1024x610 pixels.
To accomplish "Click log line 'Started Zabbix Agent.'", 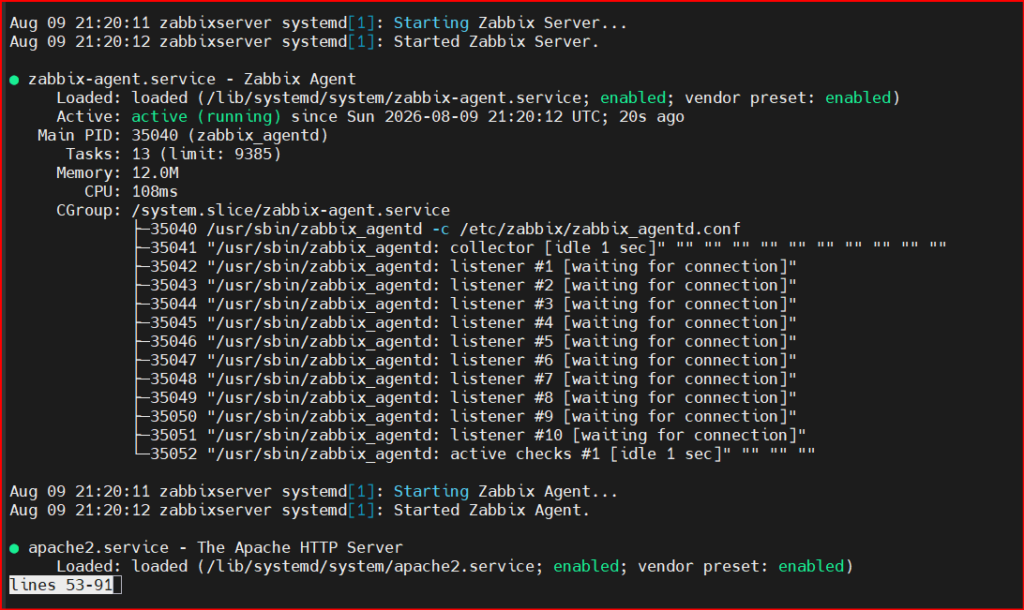I will click(300, 510).
